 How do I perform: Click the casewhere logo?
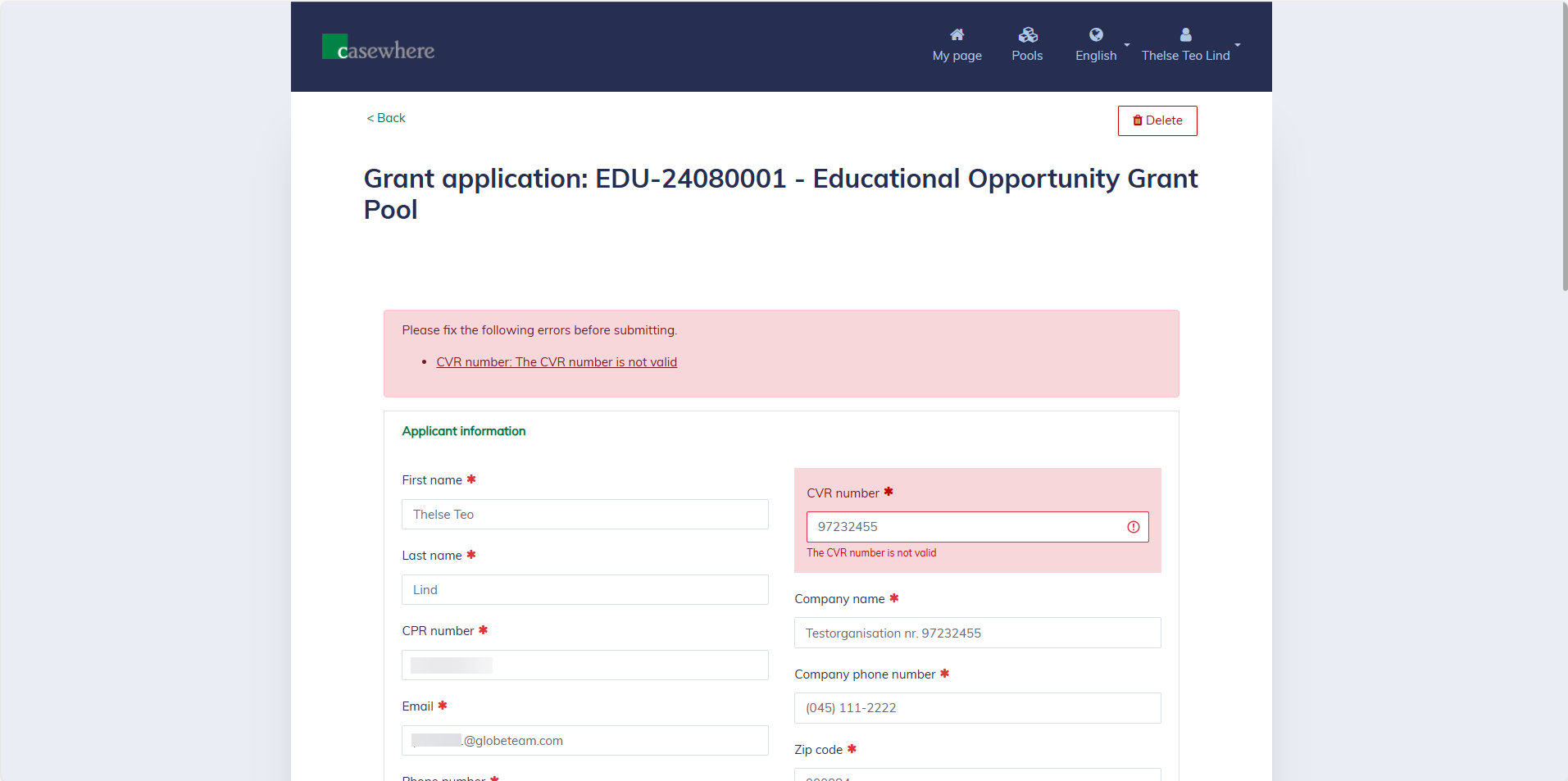click(378, 48)
